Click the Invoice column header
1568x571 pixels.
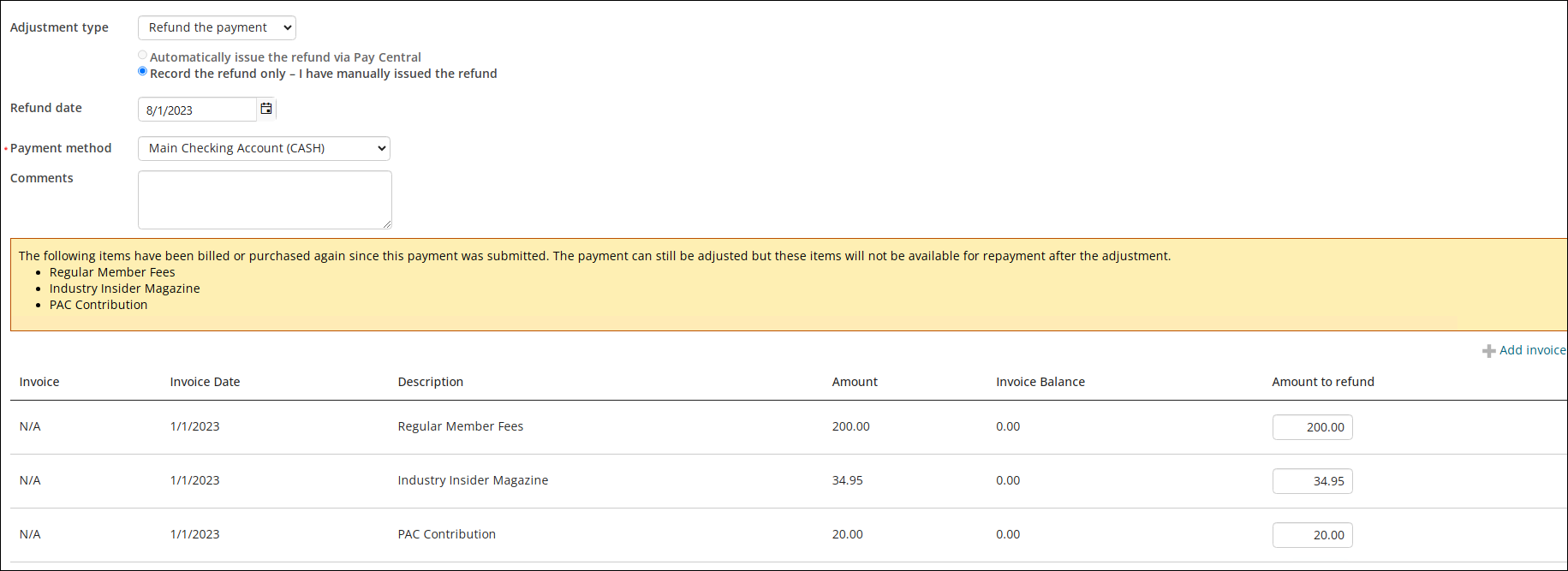(39, 382)
